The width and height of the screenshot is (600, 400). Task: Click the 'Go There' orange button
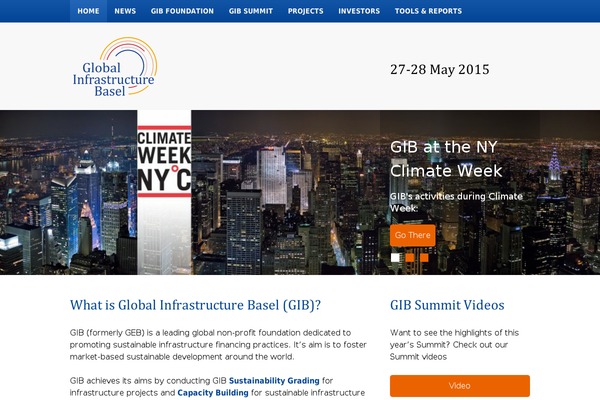[x=412, y=235]
